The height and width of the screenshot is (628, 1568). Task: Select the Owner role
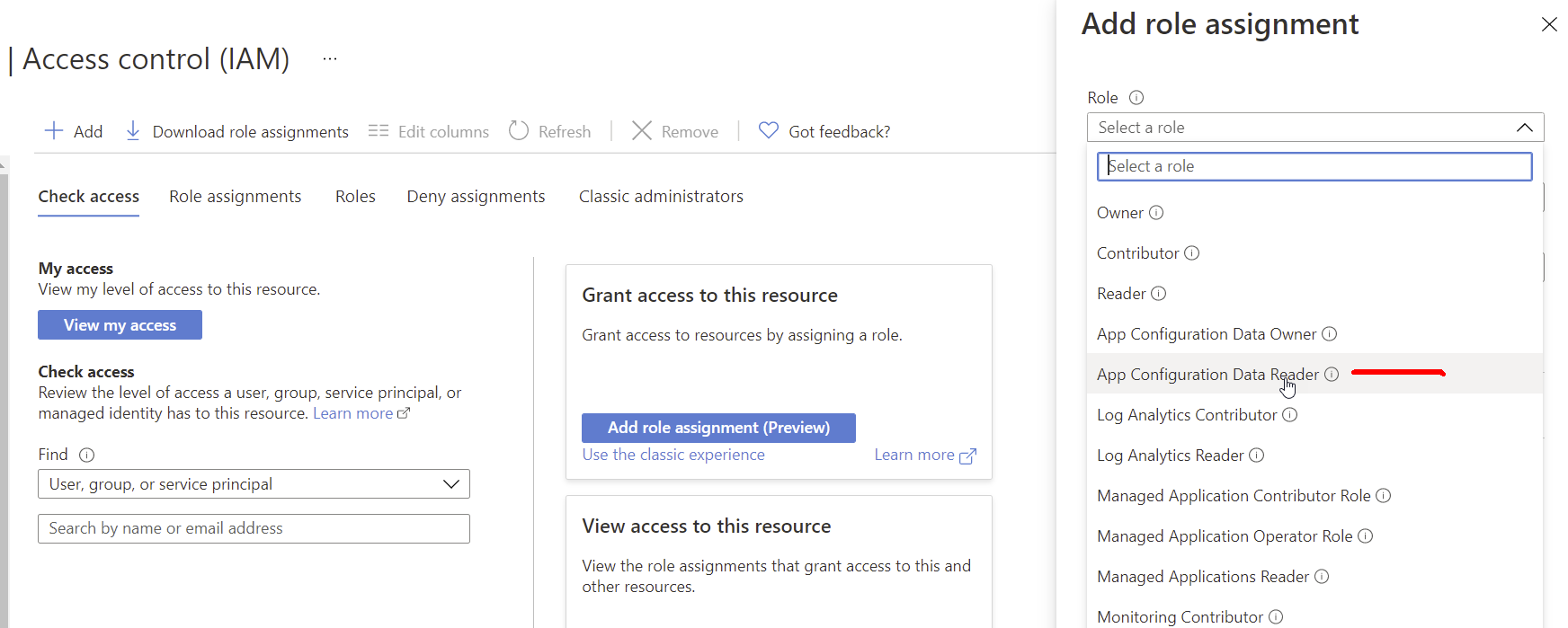1314,213
